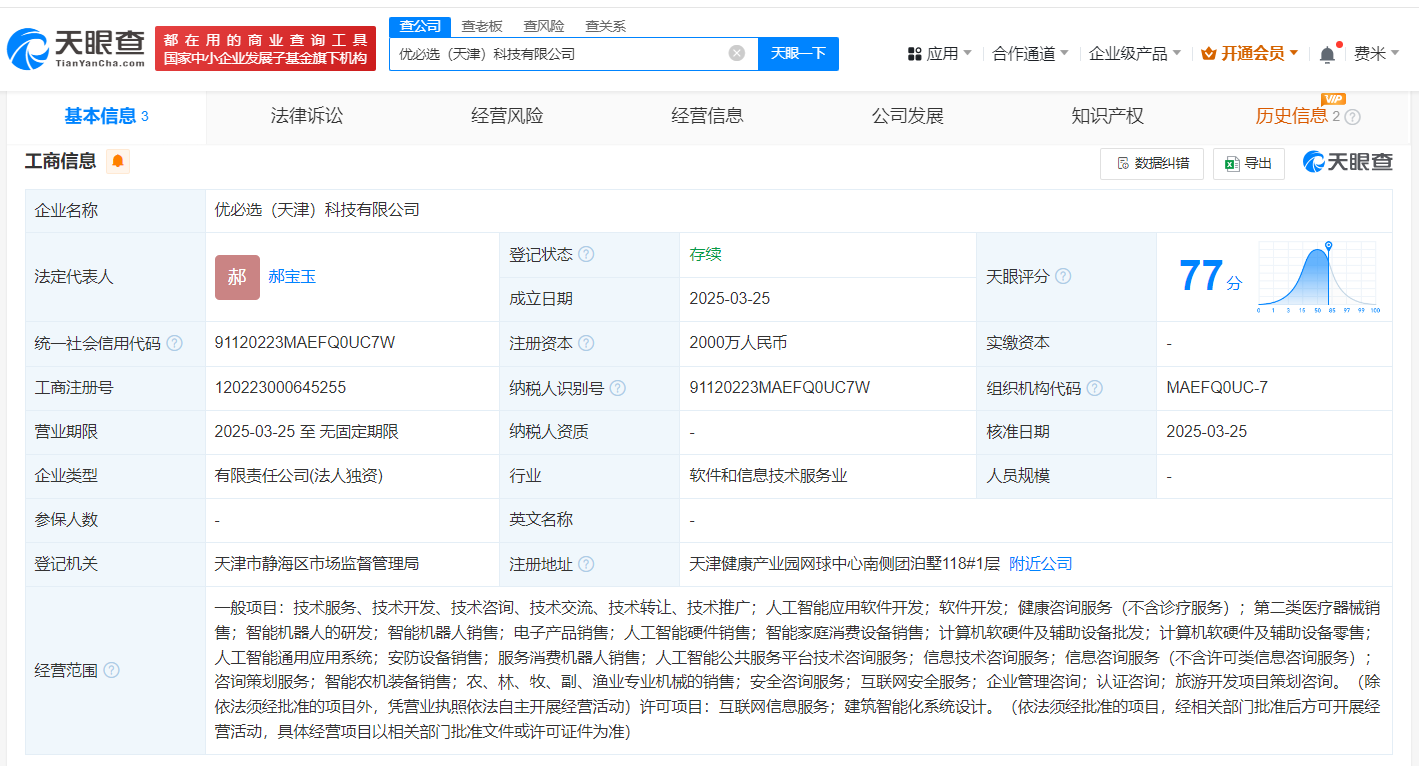Expand the 应用 dropdown menu
The image size is (1419, 766).
(x=940, y=54)
